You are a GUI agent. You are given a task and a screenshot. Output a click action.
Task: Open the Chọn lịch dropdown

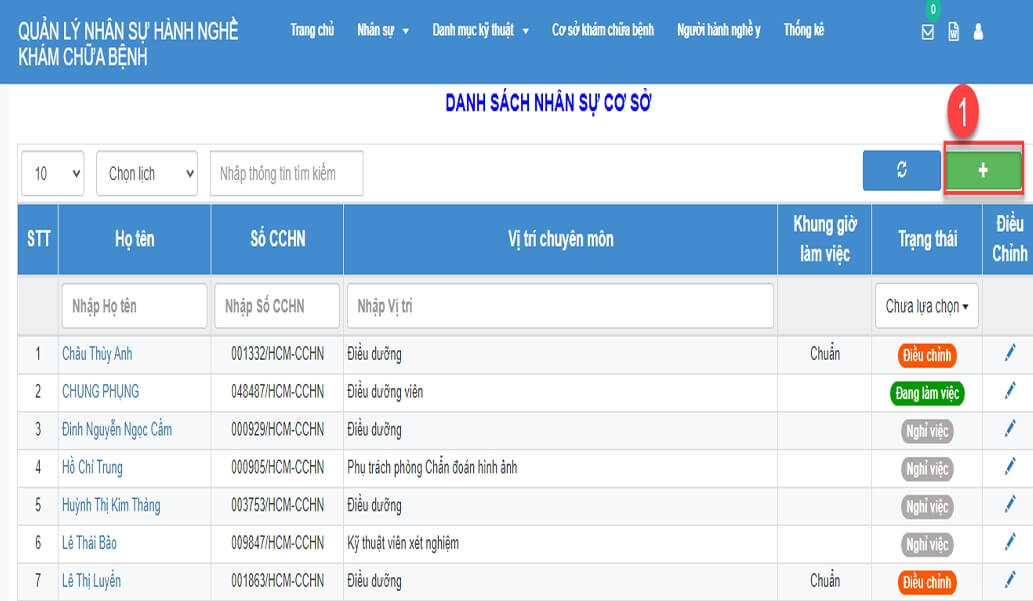pos(147,172)
